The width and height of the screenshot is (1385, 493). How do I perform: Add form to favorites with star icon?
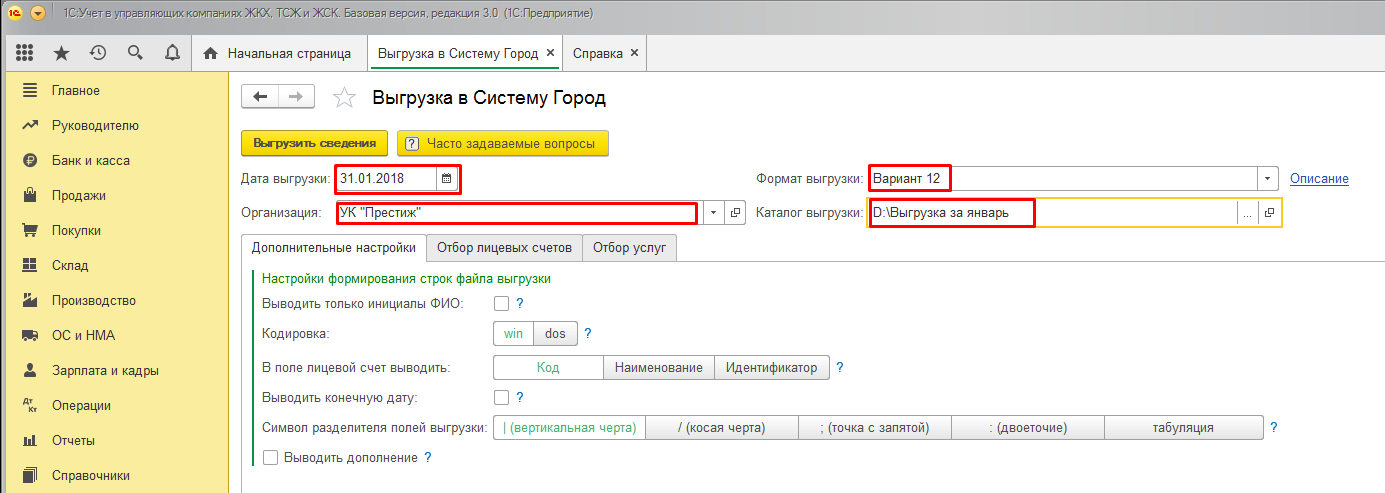[344, 97]
